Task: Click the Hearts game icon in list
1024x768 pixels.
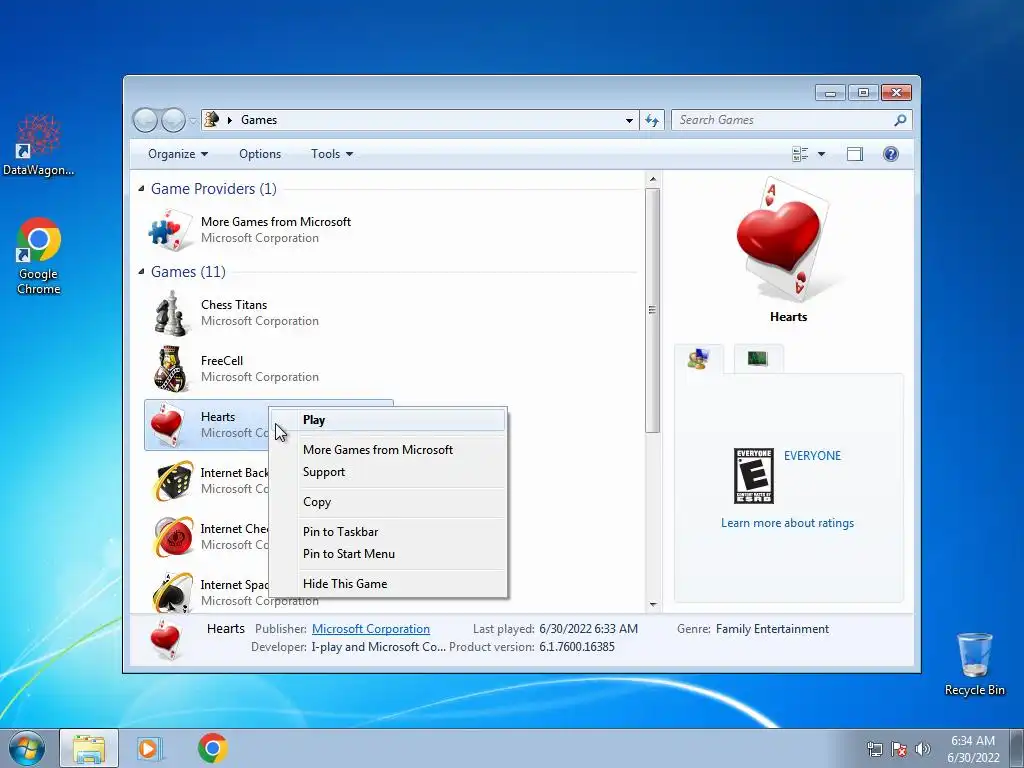Action: click(x=167, y=425)
